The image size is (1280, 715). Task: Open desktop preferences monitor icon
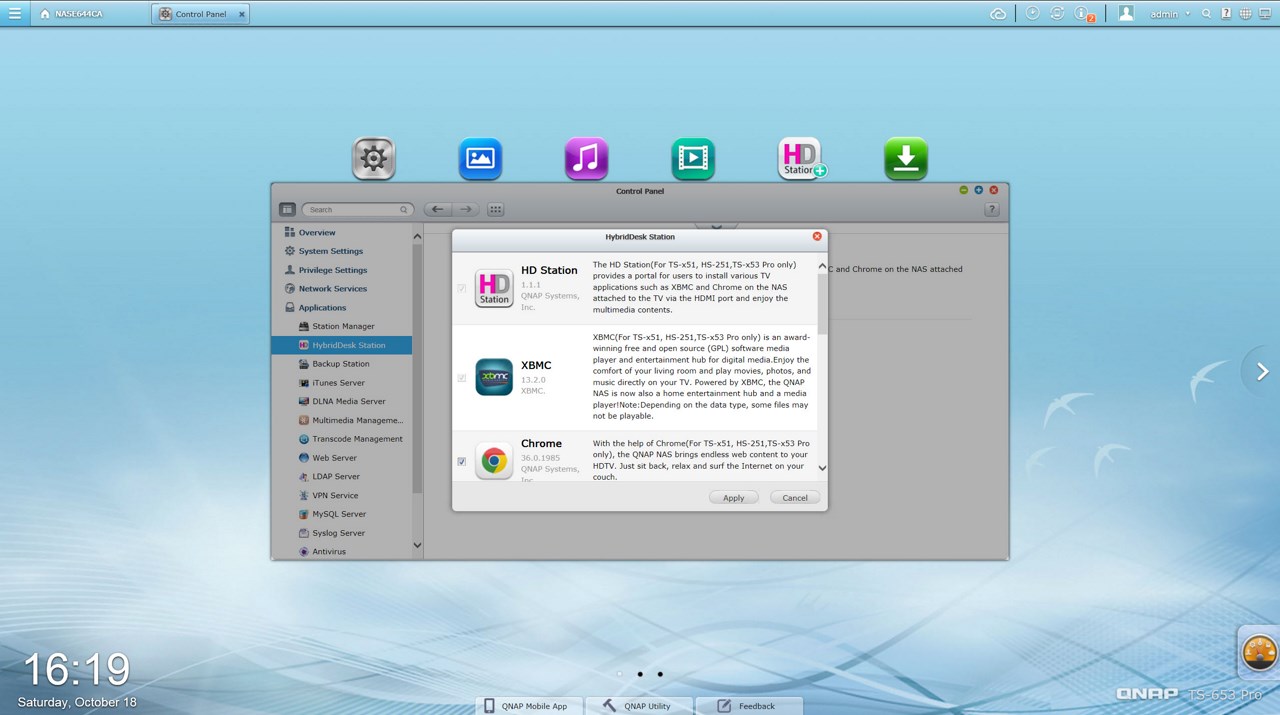[x=1265, y=14]
